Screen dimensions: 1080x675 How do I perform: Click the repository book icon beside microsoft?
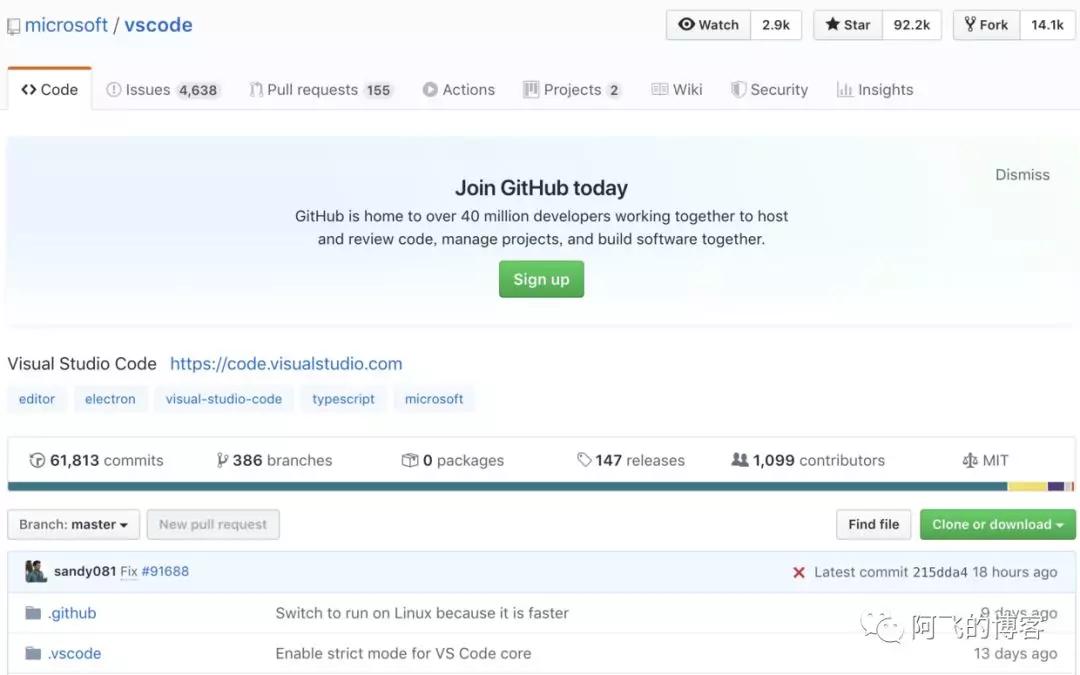[x=13, y=26]
